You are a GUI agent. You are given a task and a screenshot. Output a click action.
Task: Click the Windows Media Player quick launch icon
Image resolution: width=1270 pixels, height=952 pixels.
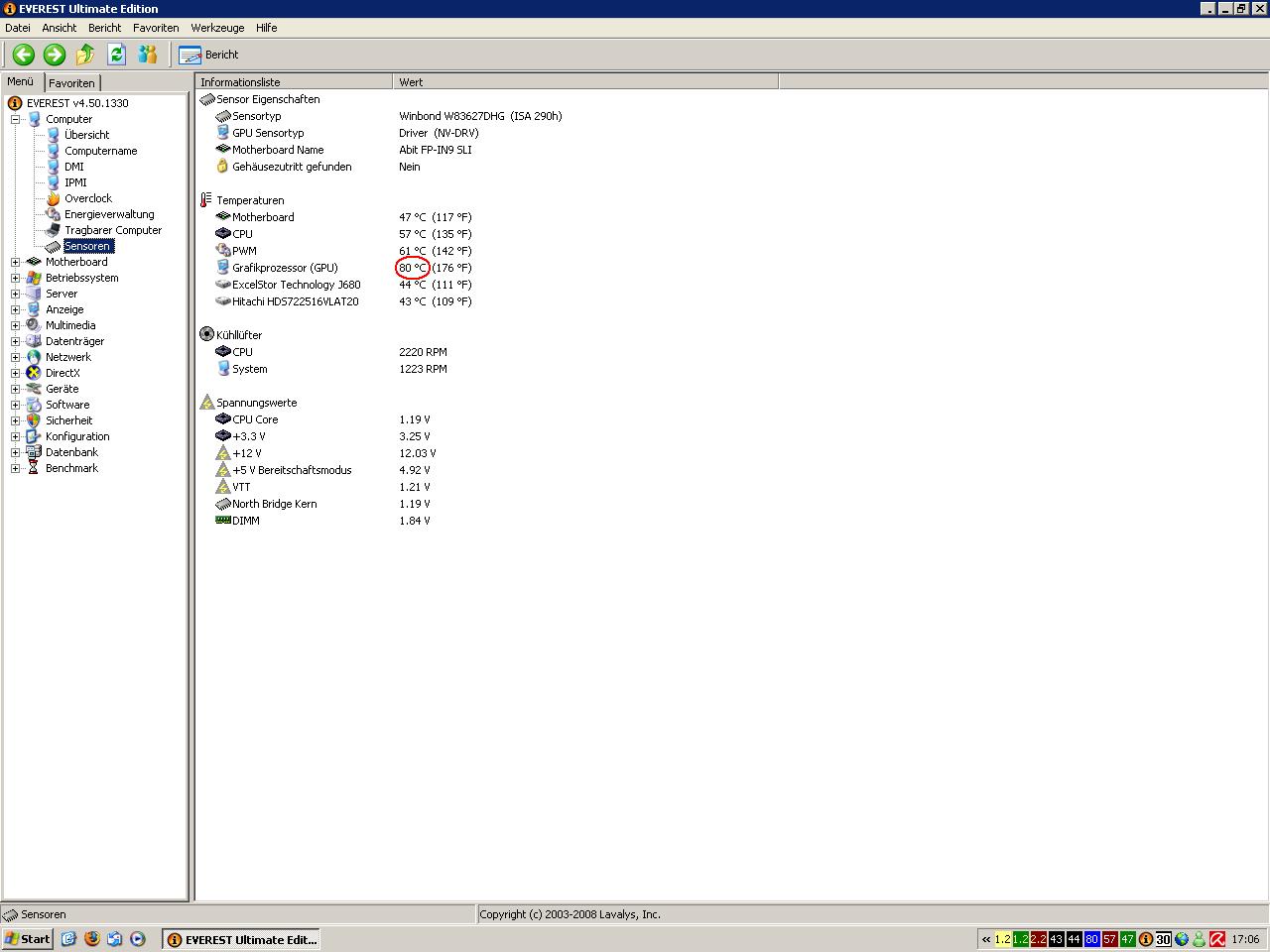138,938
